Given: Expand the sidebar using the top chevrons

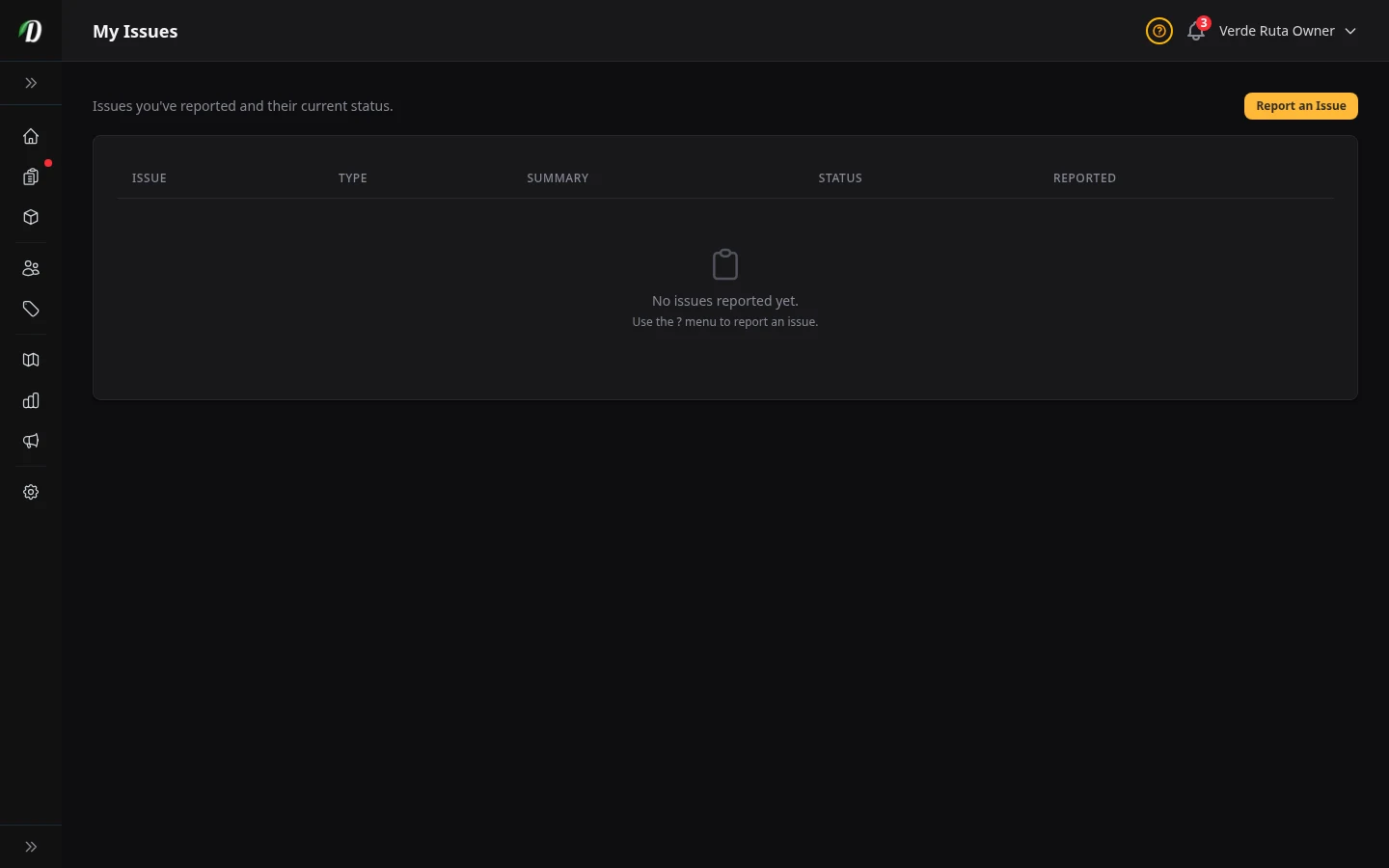Looking at the screenshot, I should pyautogui.click(x=31, y=83).
